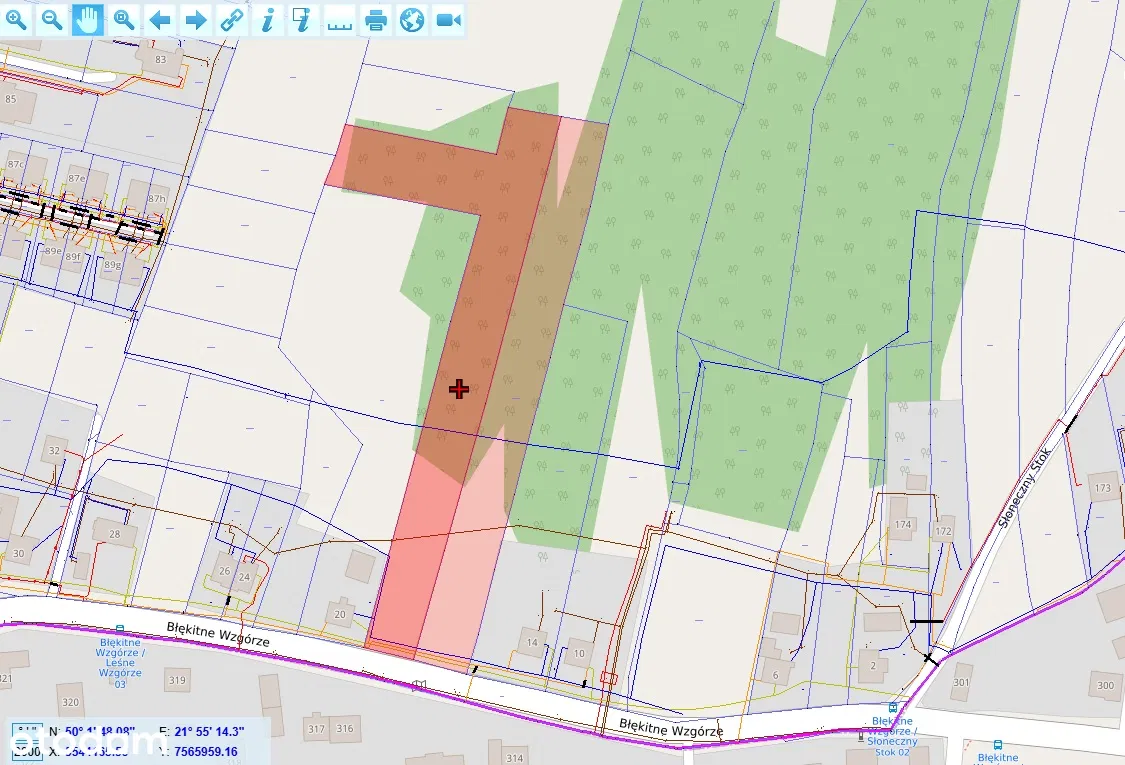The height and width of the screenshot is (765, 1125).
Task: Click building number 174 on map
Action: point(904,524)
